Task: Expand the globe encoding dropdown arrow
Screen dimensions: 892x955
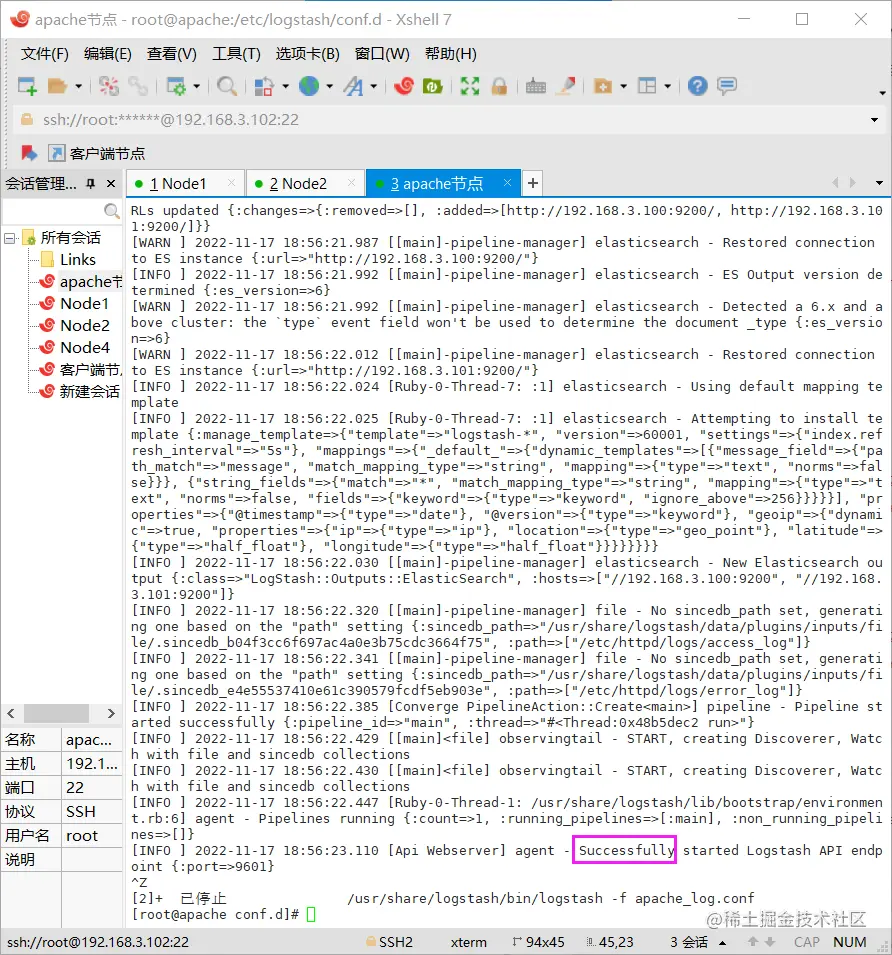Action: click(x=329, y=86)
